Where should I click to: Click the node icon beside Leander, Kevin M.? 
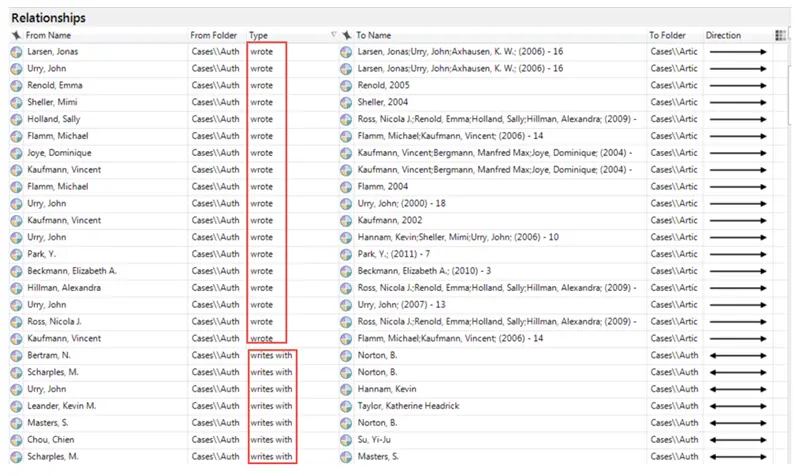(16, 406)
